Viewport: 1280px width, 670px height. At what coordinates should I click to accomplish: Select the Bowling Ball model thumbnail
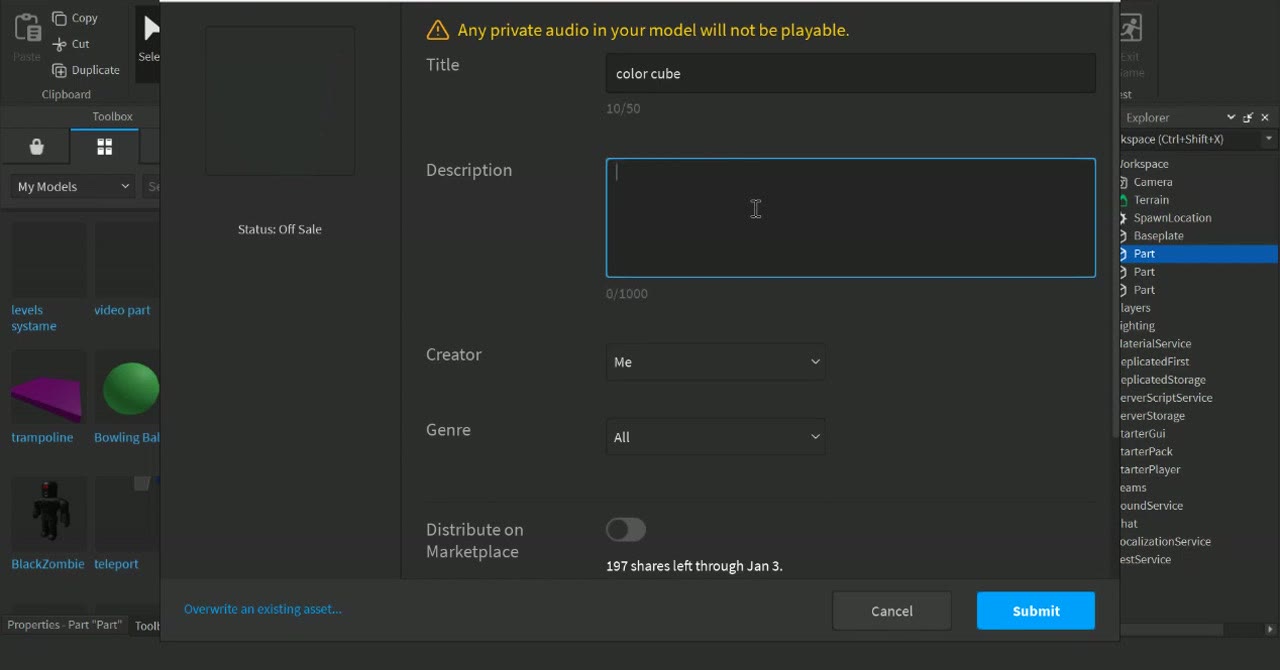coord(127,388)
